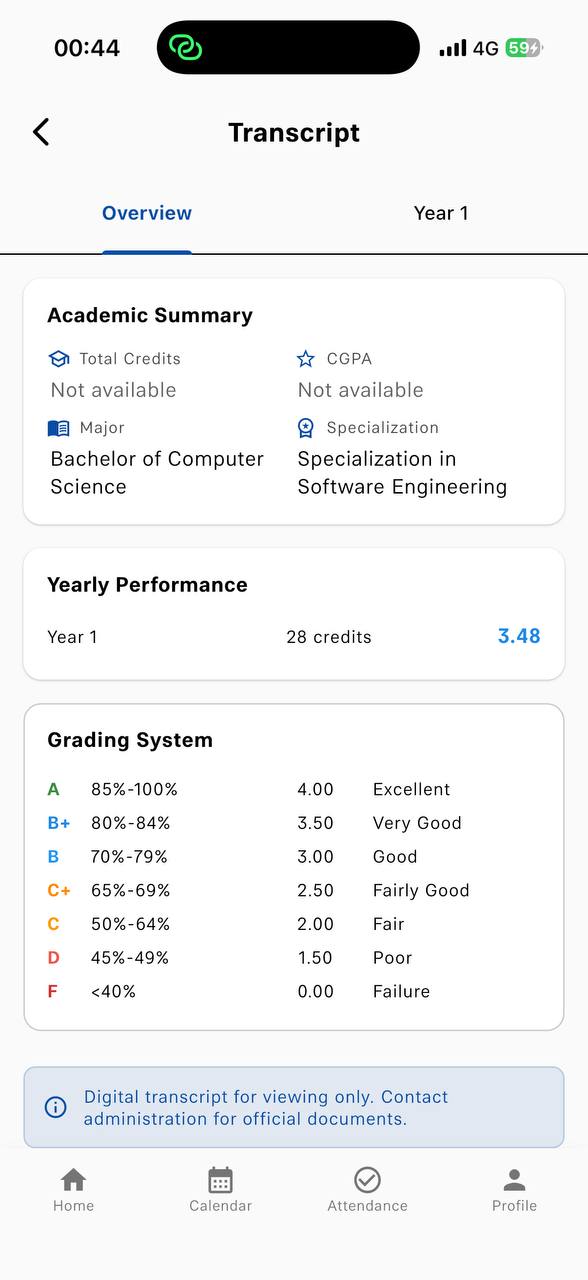The width and height of the screenshot is (588, 1280).
Task: Switch to the Year 1 tab
Action: (x=441, y=213)
